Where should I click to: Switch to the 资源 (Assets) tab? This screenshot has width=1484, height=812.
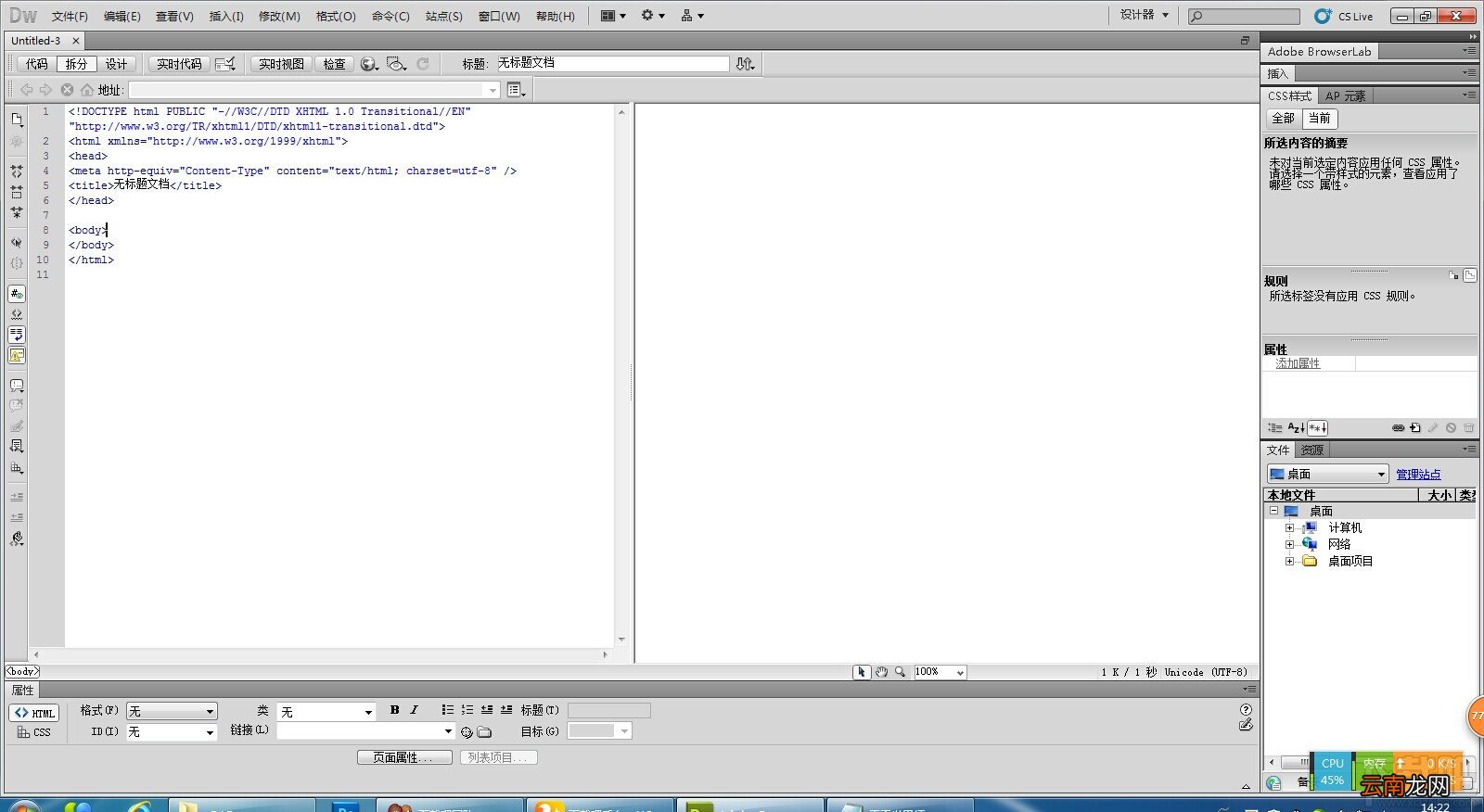point(1312,450)
